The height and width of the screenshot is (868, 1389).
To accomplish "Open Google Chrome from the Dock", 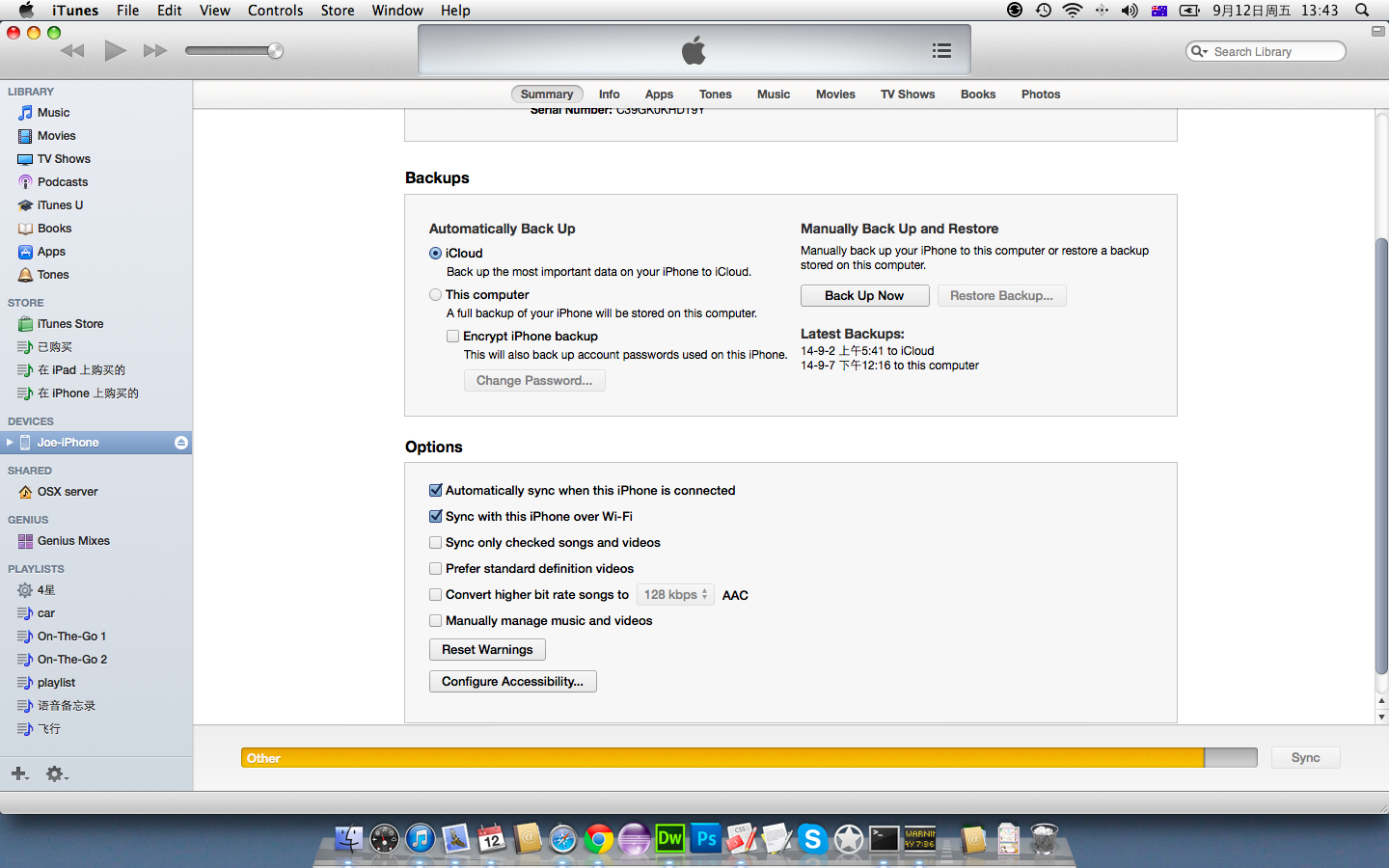I will click(x=599, y=839).
